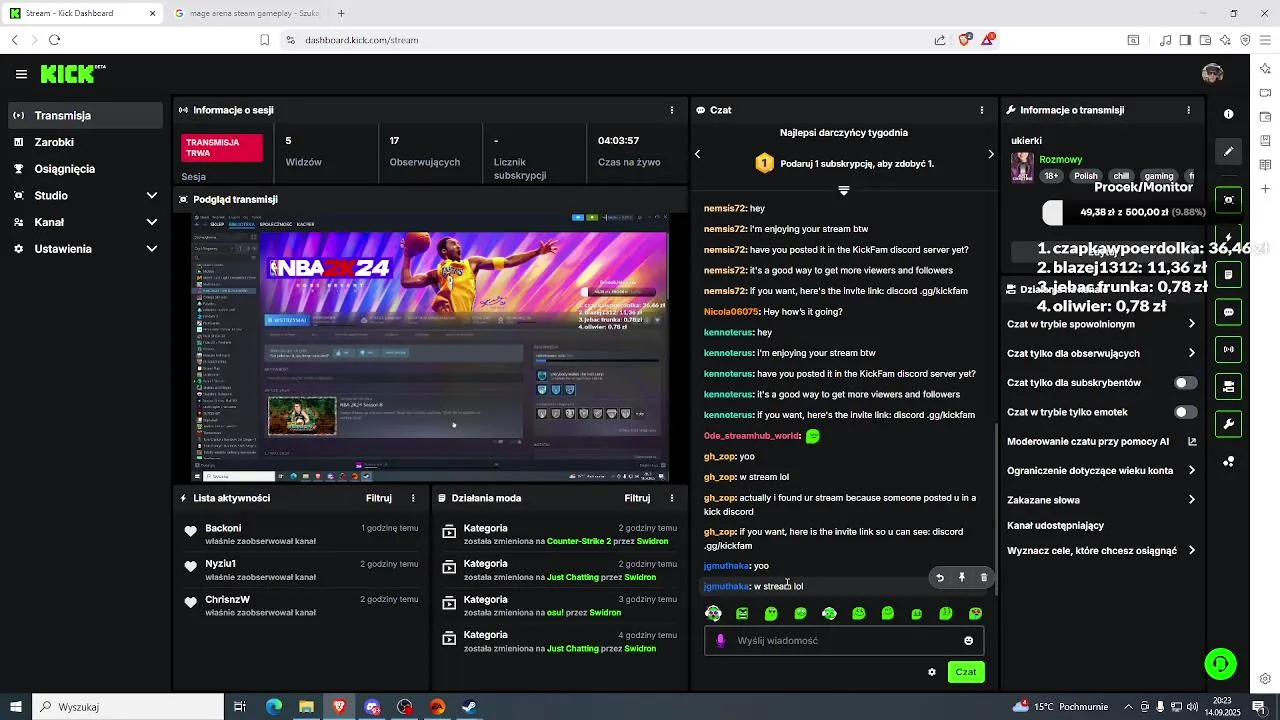Open Czat panel three-dot menu

(982, 110)
